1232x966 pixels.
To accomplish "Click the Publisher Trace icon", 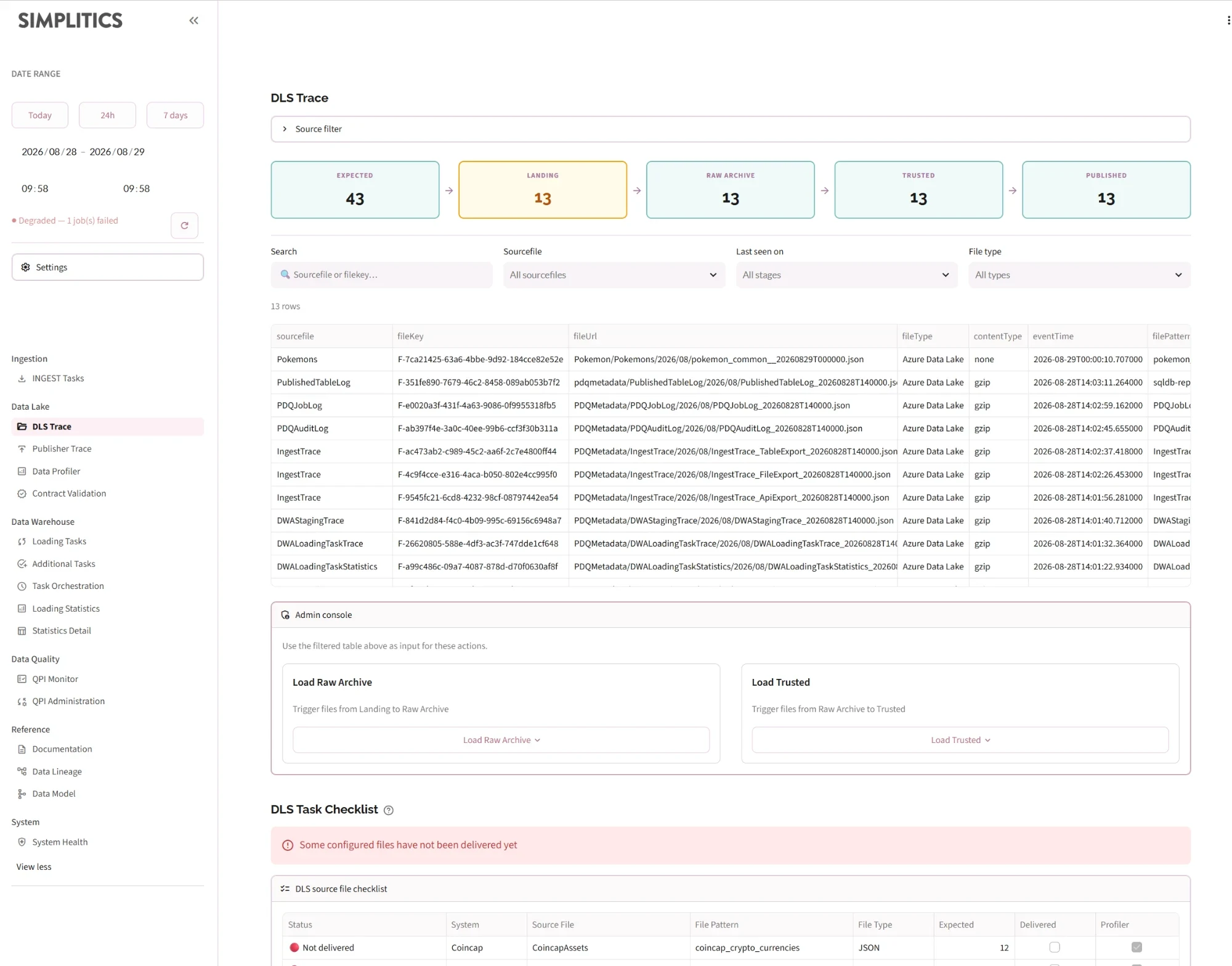I will (x=22, y=449).
